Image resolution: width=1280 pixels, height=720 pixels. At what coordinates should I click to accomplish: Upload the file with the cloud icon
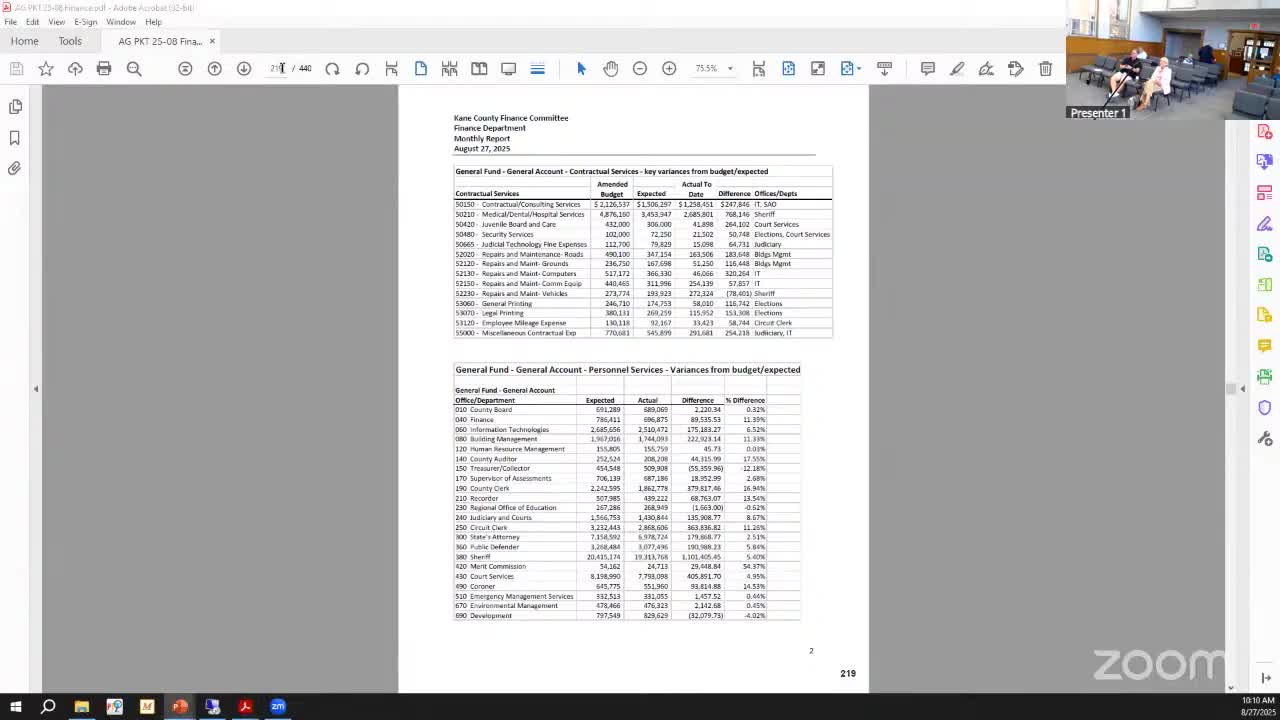[75, 68]
